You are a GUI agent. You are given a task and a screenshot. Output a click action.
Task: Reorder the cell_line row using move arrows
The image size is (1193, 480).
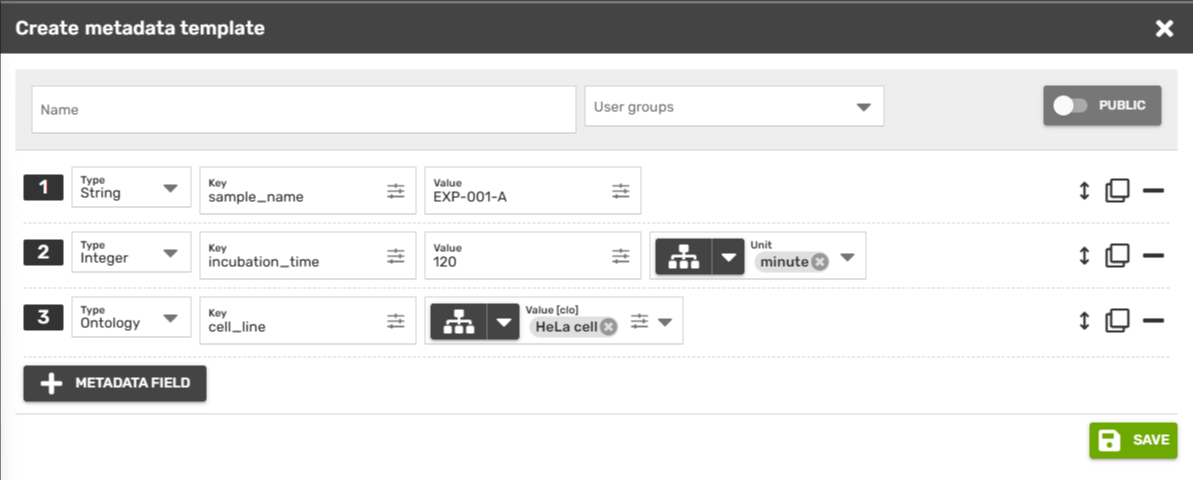pyautogui.click(x=1084, y=320)
